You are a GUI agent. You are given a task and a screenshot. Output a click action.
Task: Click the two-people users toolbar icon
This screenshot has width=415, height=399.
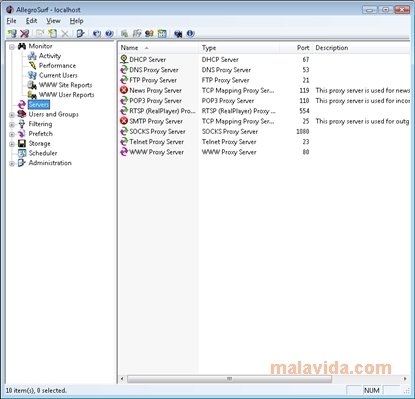click(x=149, y=33)
